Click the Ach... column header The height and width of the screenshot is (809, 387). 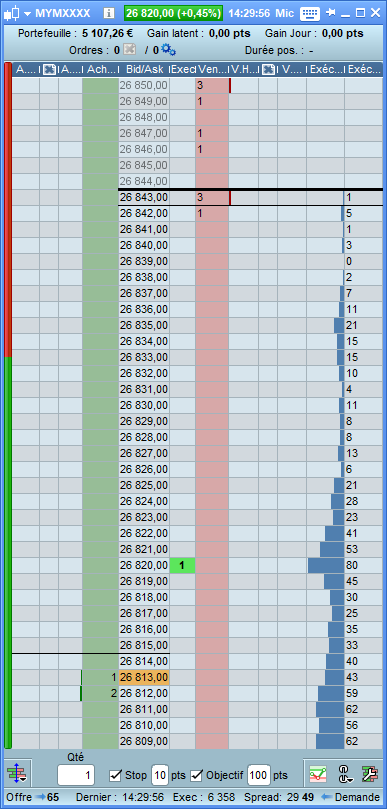(101, 70)
